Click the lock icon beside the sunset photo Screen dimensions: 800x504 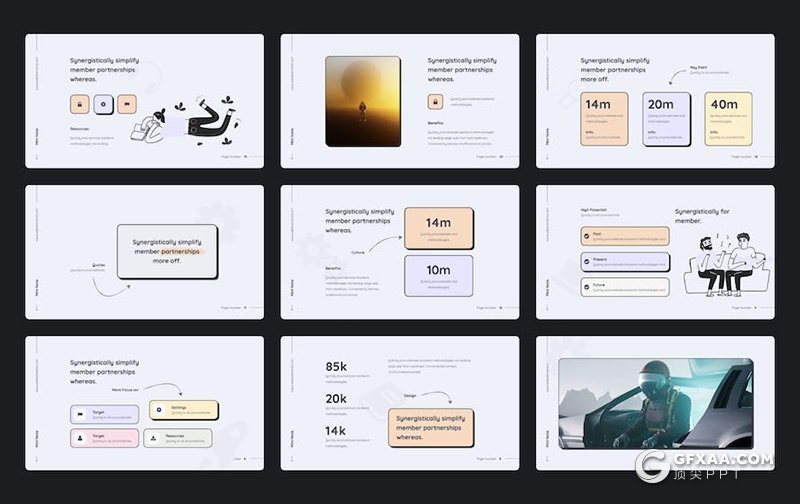coord(435,101)
